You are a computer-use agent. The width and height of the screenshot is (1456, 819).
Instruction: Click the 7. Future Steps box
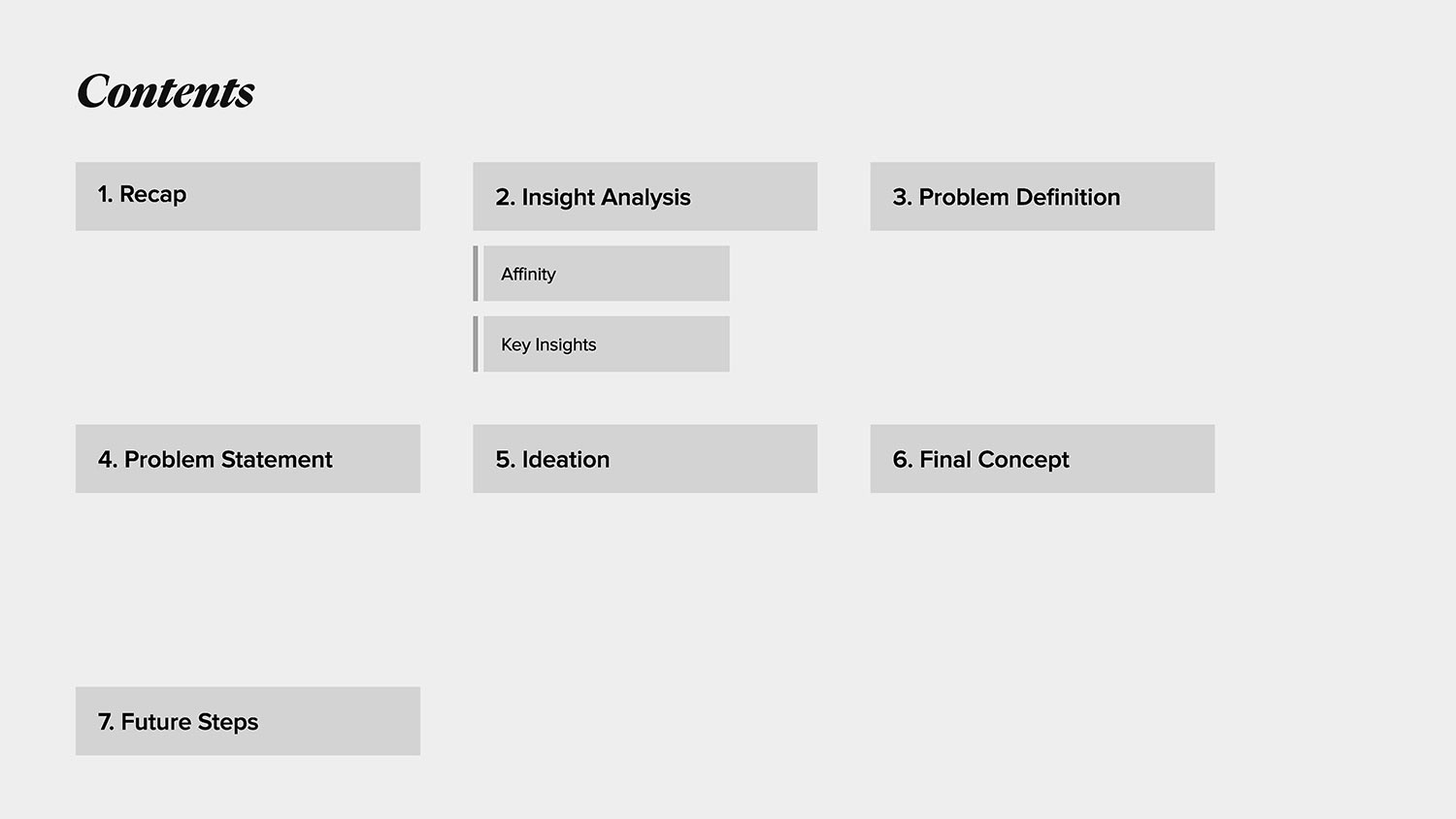click(248, 721)
